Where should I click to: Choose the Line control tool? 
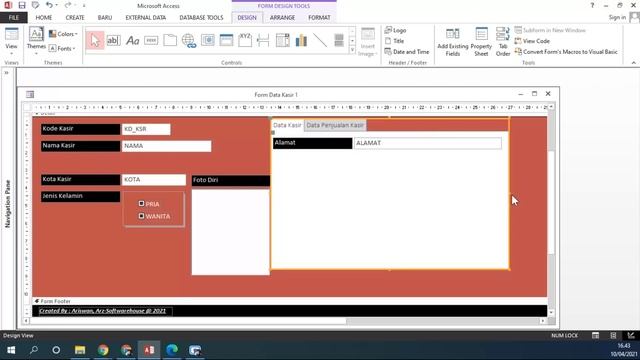pyautogui.click(x=320, y=40)
